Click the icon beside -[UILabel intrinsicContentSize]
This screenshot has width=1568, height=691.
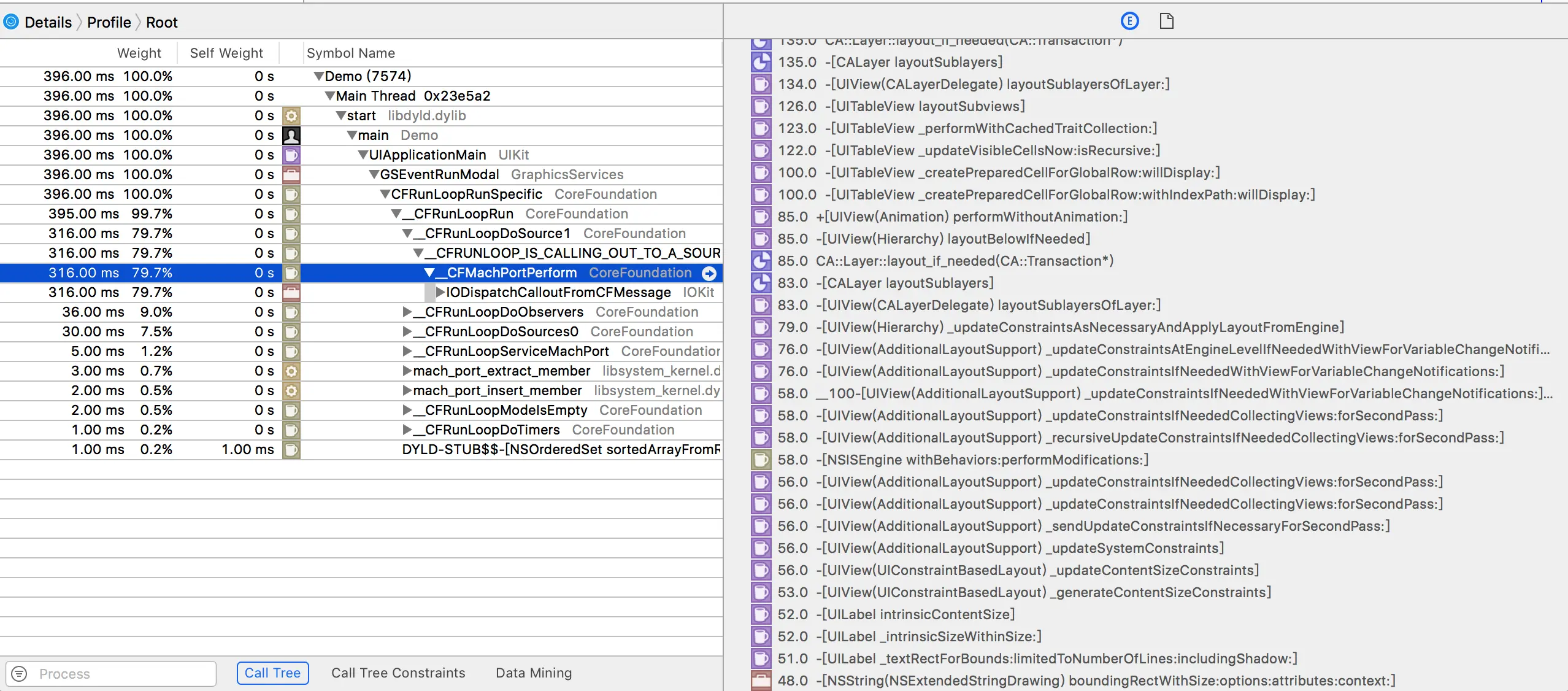click(x=761, y=614)
